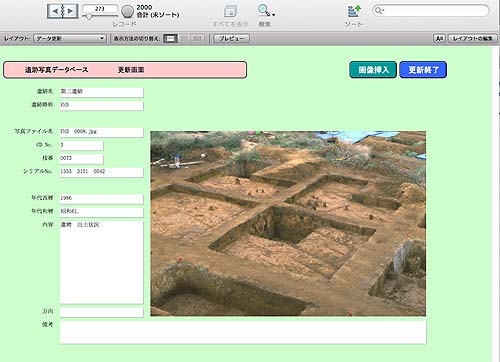Click the 年代西暦 field showing 1986
Viewport: 500px width, 362px height.
102,199
